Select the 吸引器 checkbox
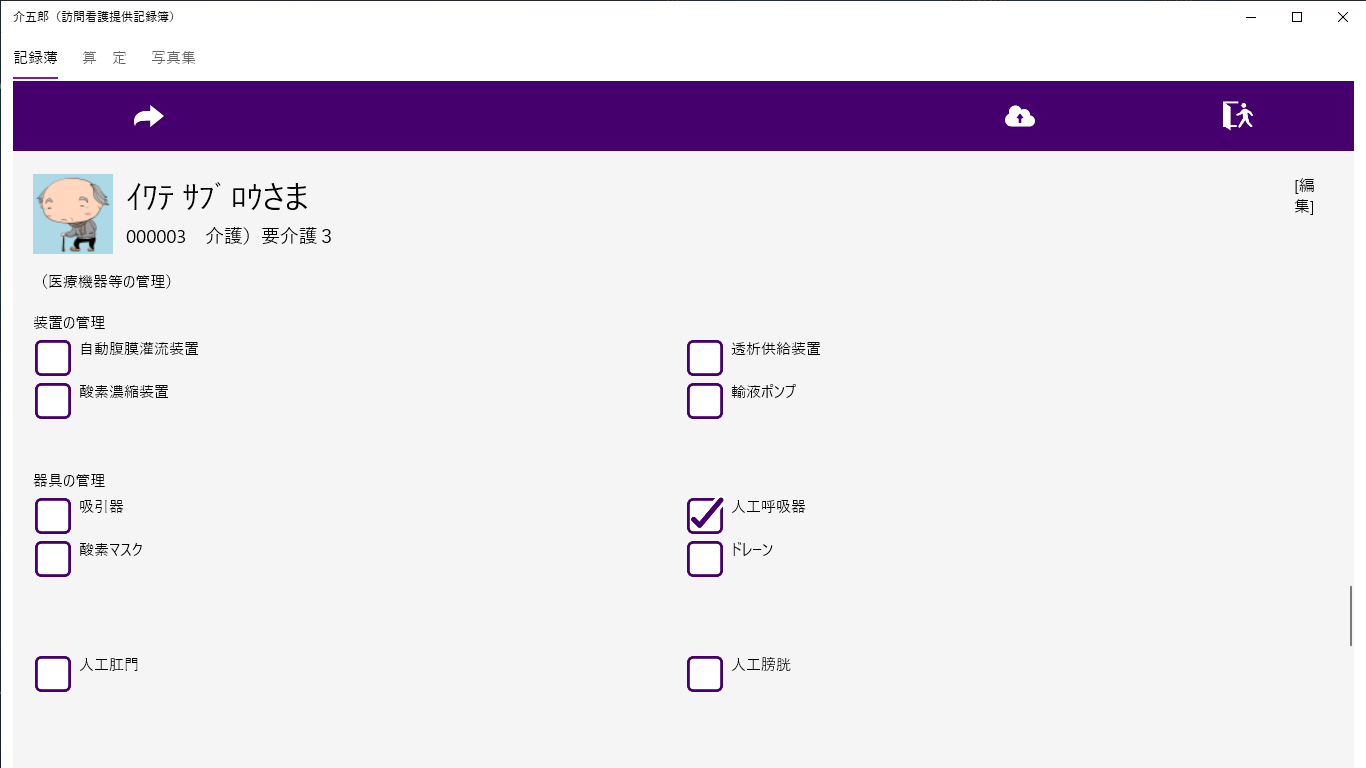 pos(53,516)
